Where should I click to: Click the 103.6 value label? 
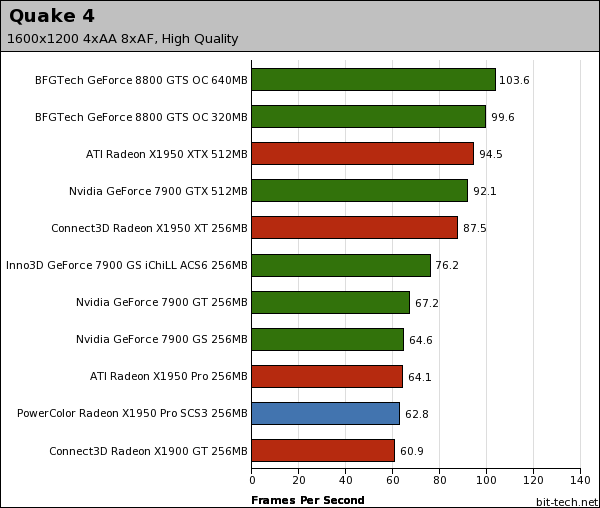(x=514, y=80)
